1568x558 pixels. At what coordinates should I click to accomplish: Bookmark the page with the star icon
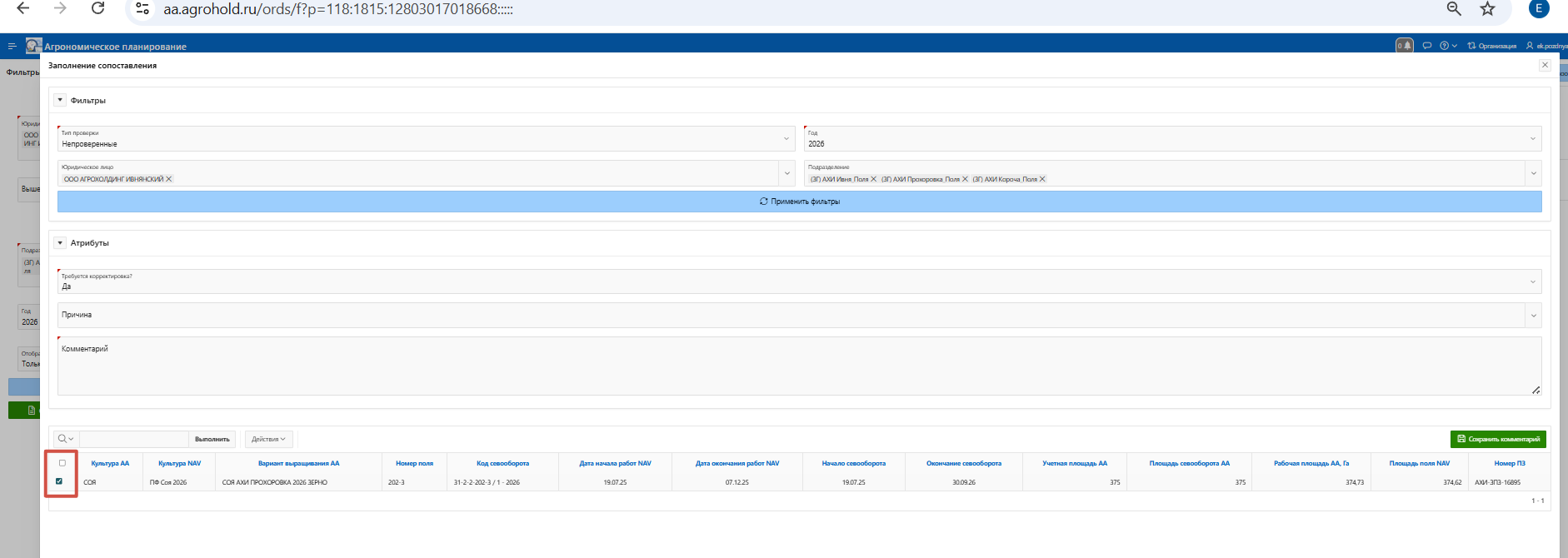[x=1487, y=8]
